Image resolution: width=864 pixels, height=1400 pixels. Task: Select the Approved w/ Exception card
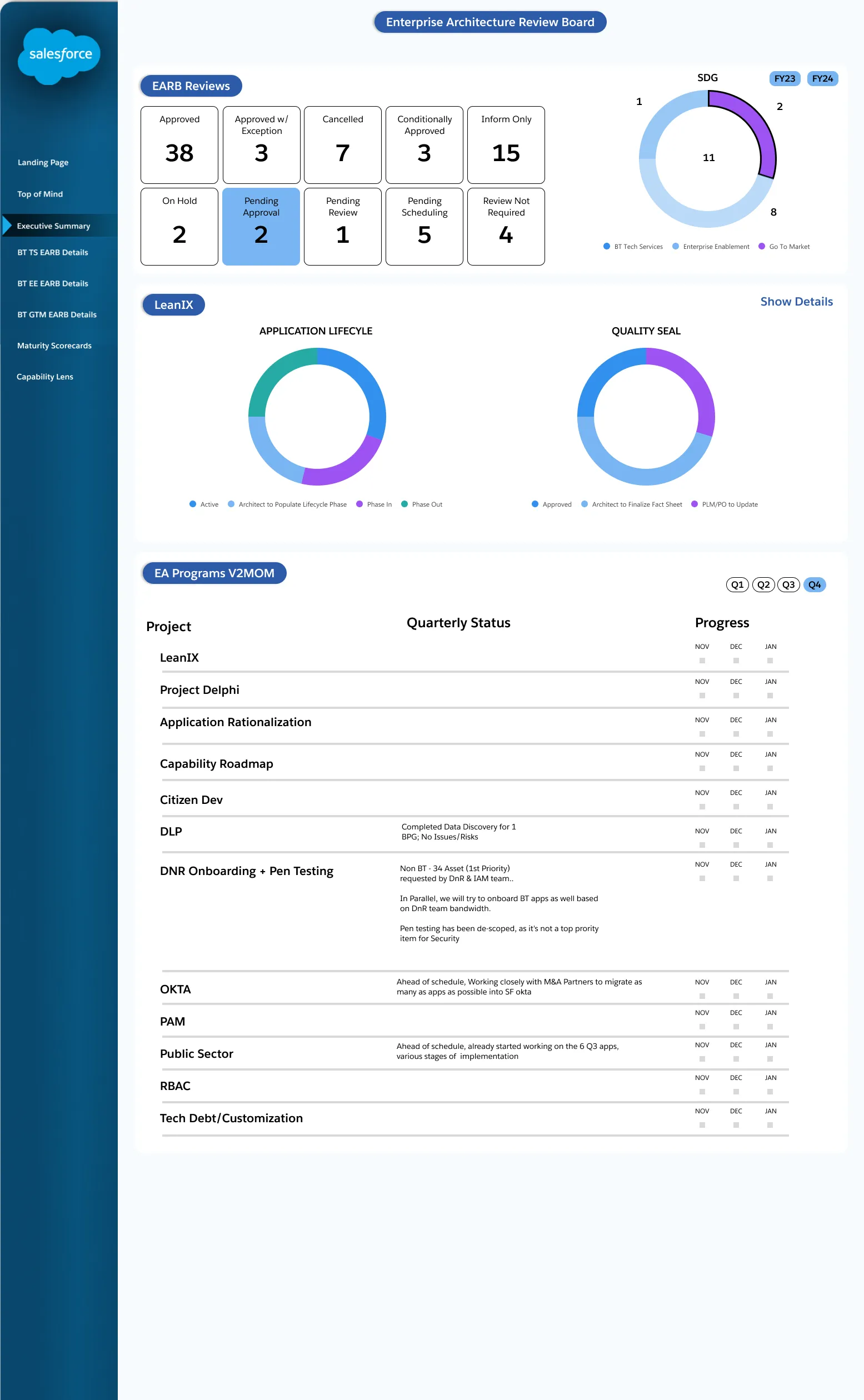[261, 144]
